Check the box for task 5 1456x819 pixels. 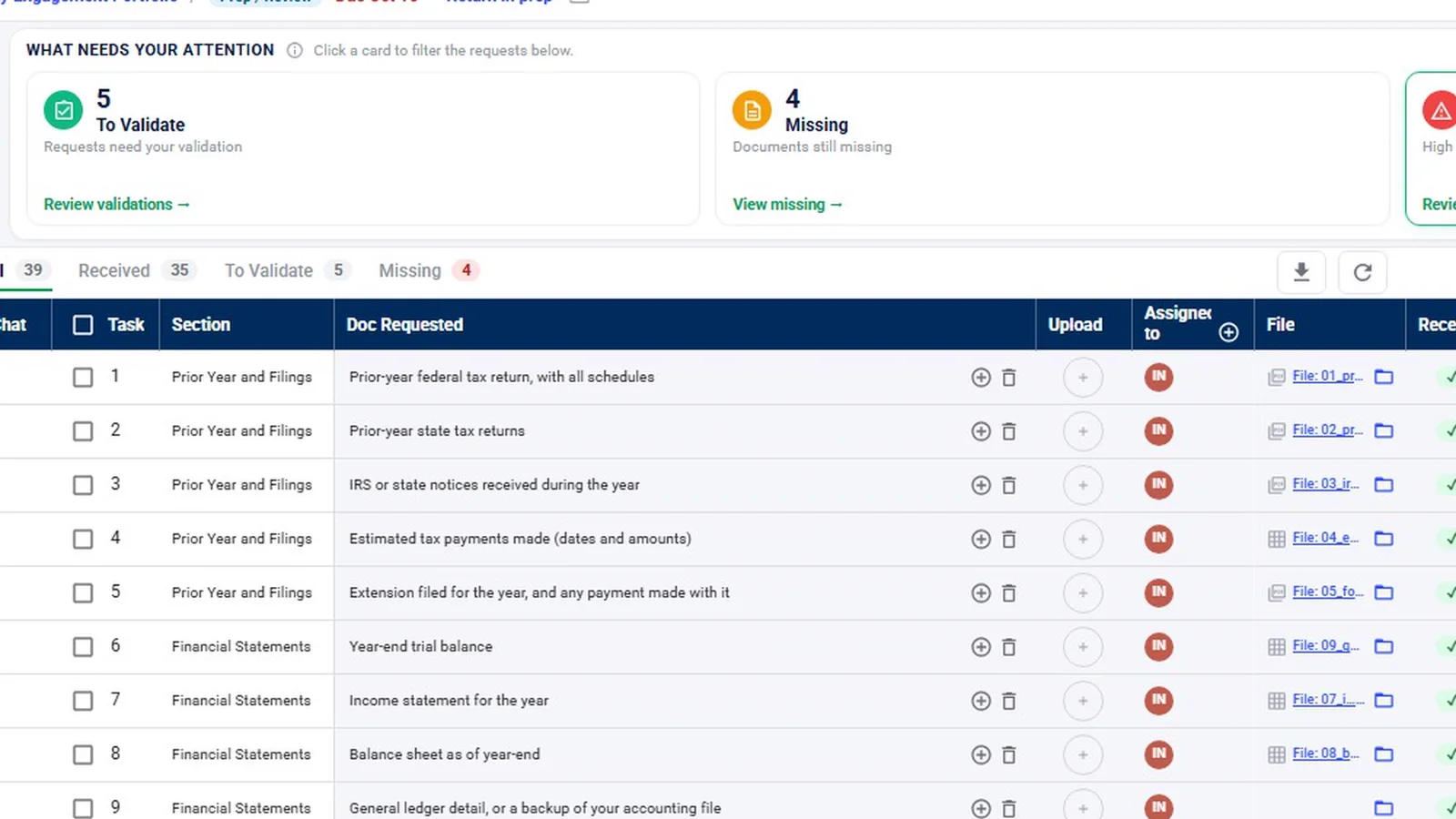point(83,592)
